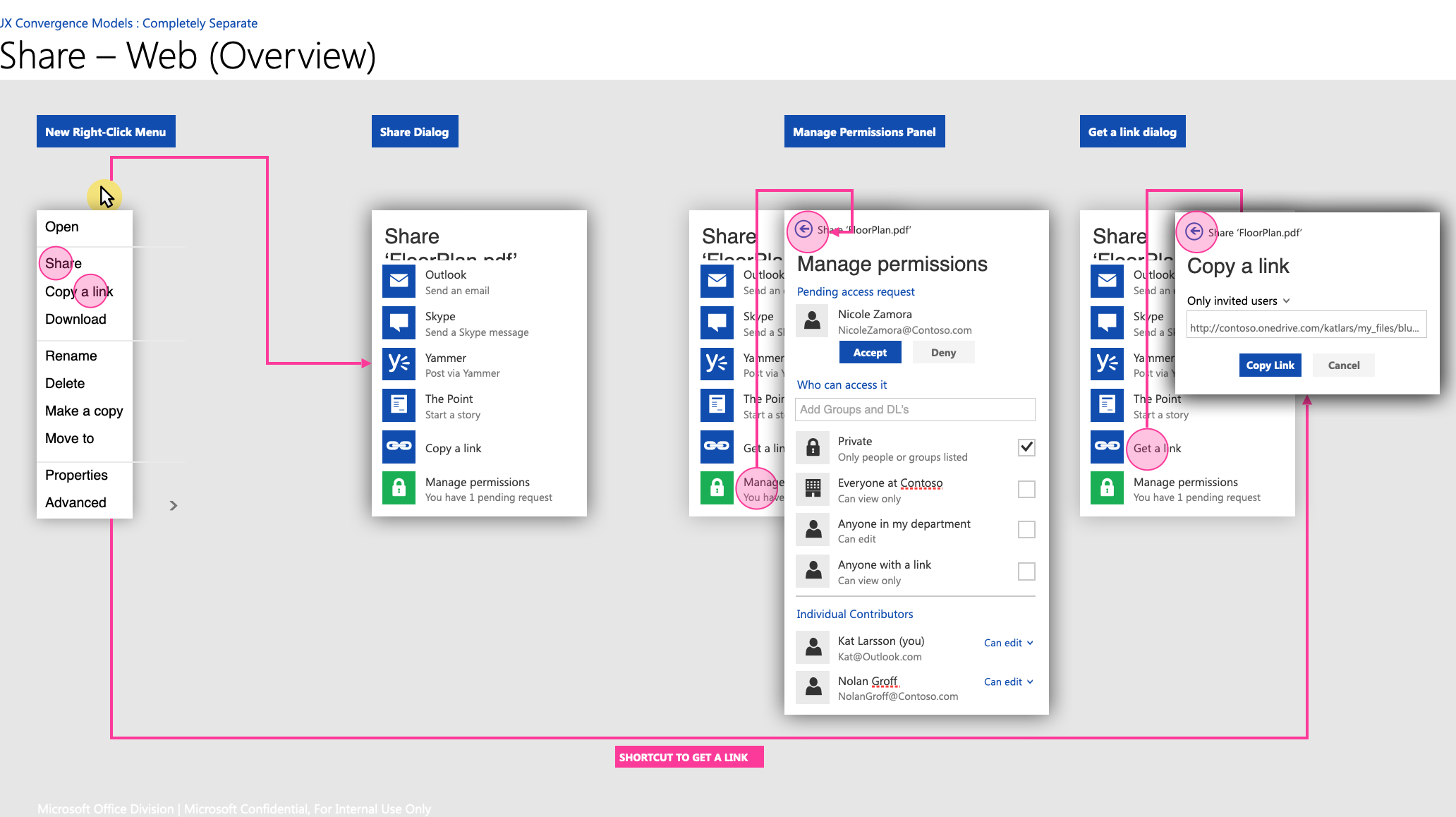Click Individual Contributors heading
The height and width of the screenshot is (817, 1456).
tap(854, 614)
